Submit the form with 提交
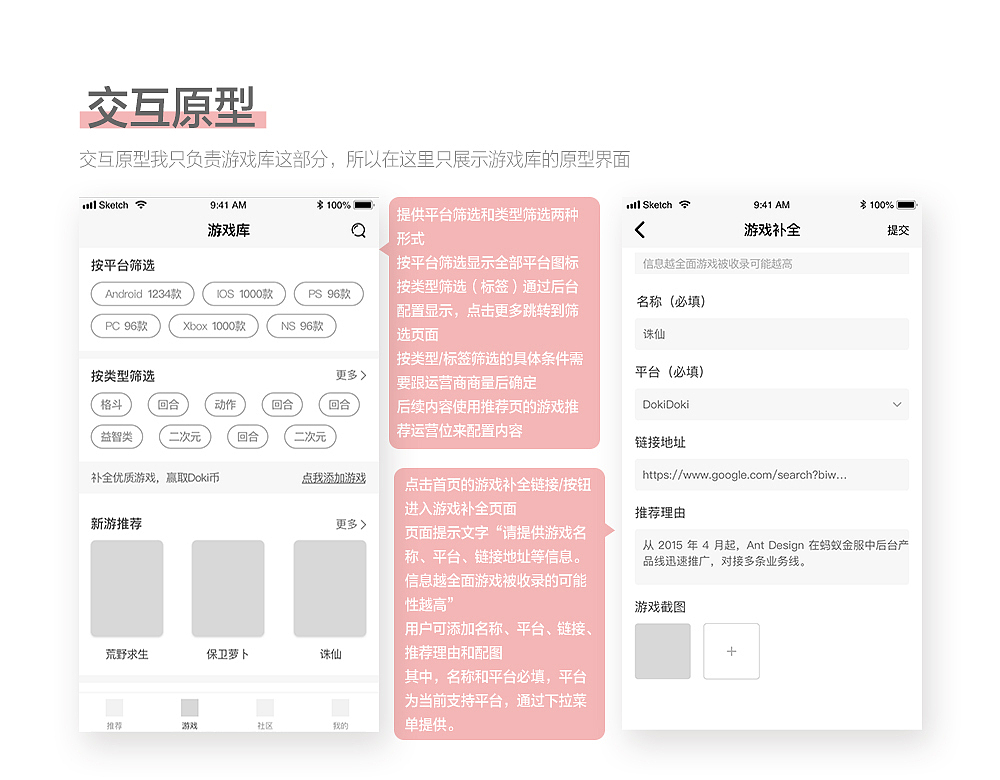1000x780 pixels. [x=898, y=230]
